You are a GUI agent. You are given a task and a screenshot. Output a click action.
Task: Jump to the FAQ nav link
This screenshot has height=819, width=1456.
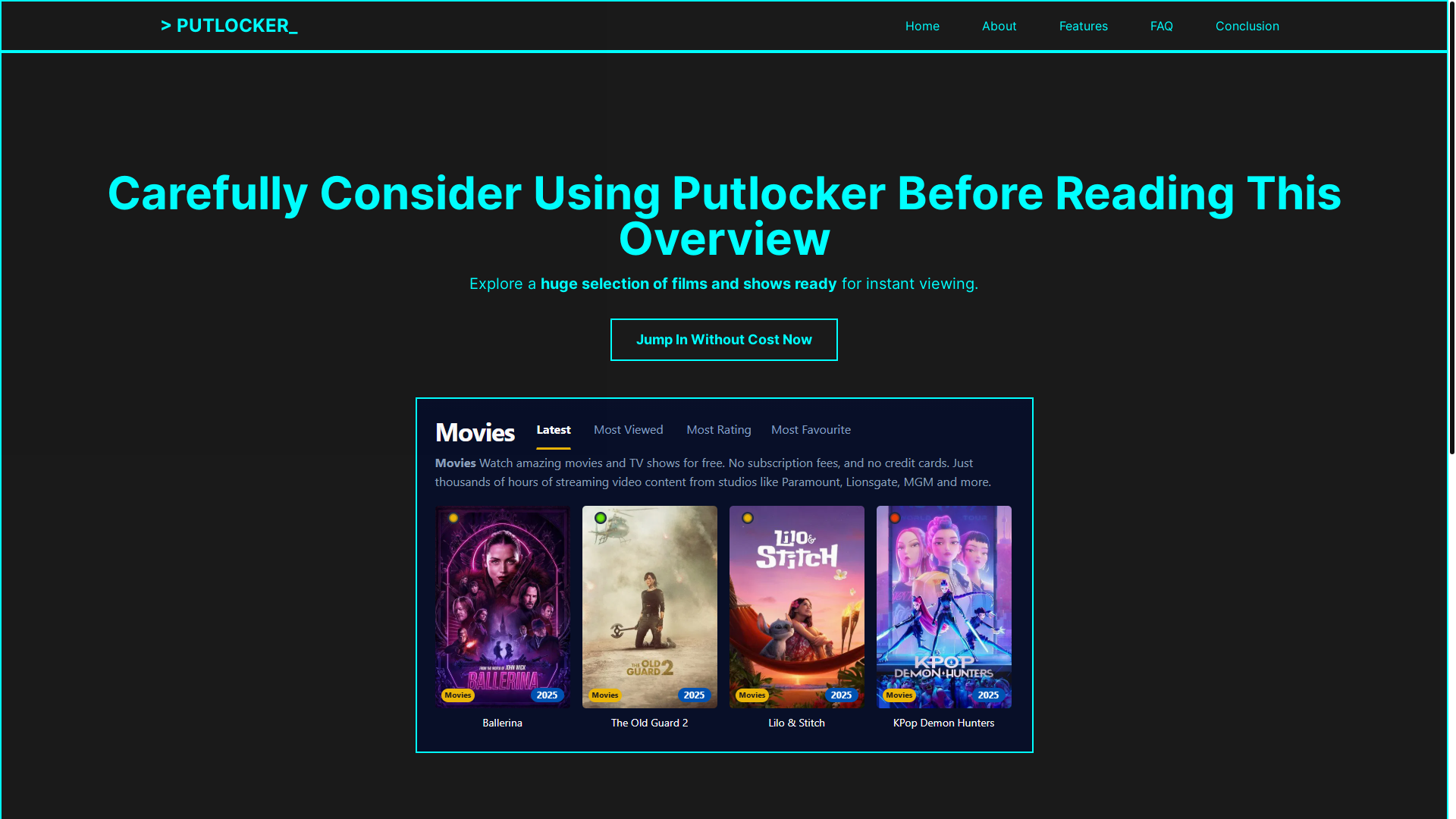coord(1161,27)
